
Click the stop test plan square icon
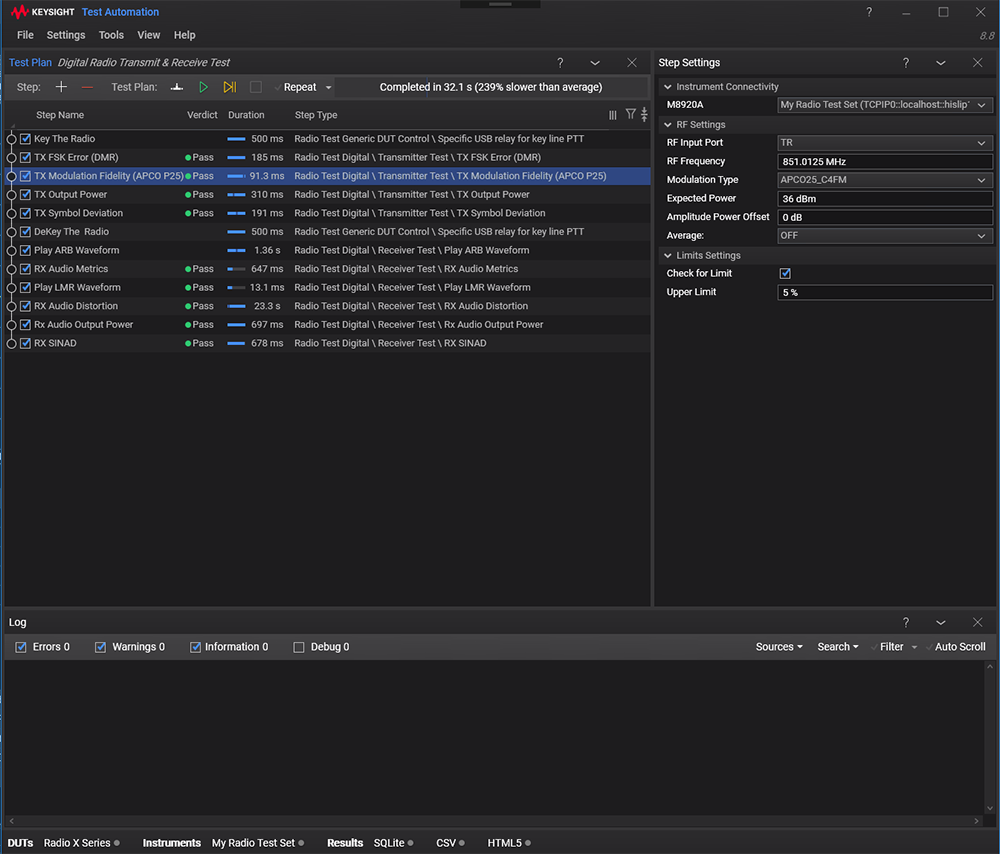256,87
